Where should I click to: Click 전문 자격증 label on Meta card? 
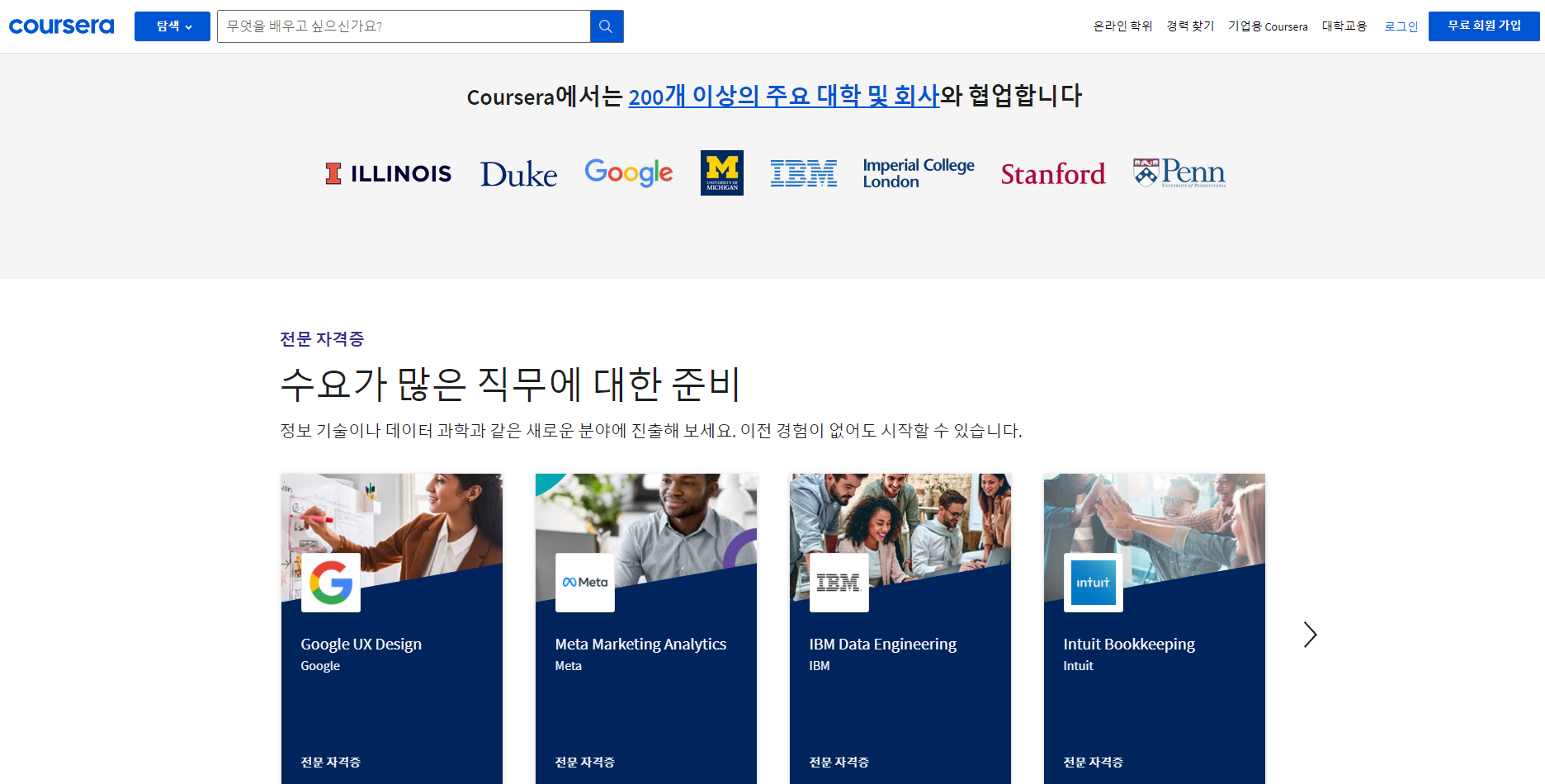coord(584,763)
